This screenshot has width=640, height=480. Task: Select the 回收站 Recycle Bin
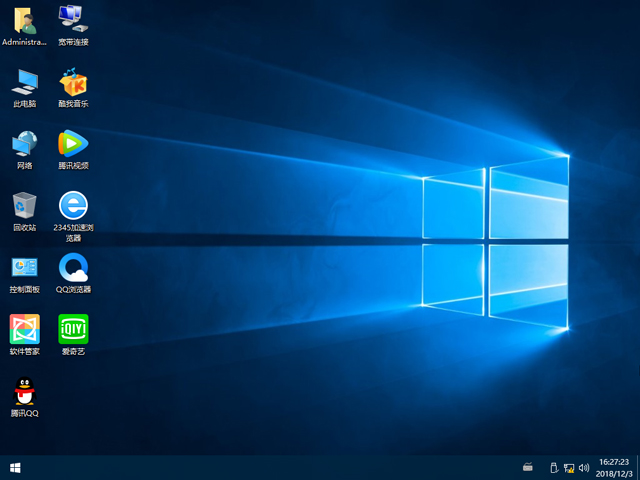tap(24, 205)
